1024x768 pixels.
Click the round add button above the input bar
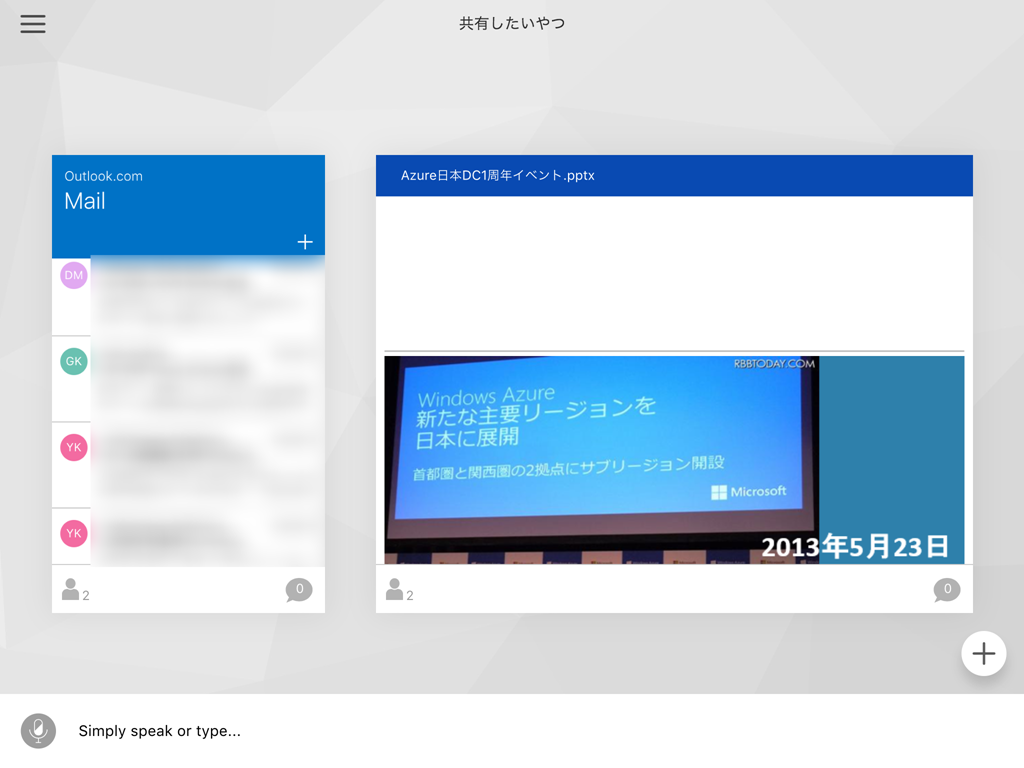pyautogui.click(x=984, y=653)
